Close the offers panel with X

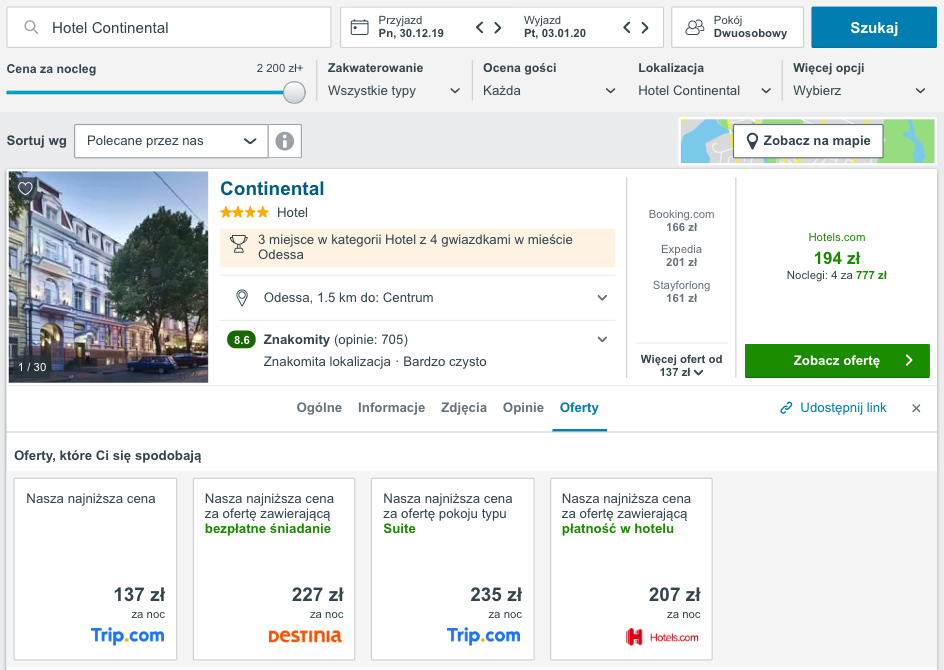tap(916, 408)
